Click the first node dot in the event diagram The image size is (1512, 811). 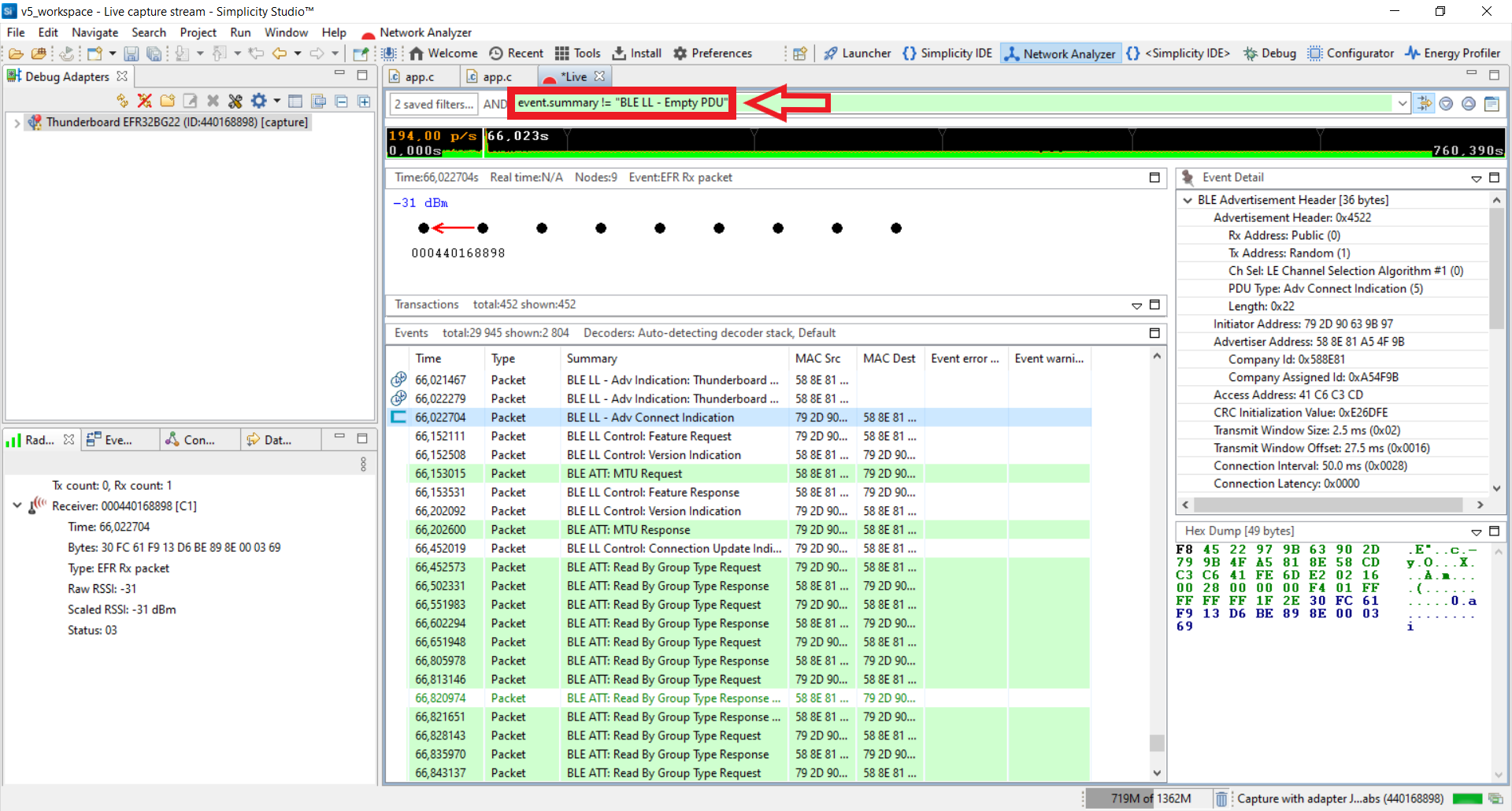click(424, 228)
